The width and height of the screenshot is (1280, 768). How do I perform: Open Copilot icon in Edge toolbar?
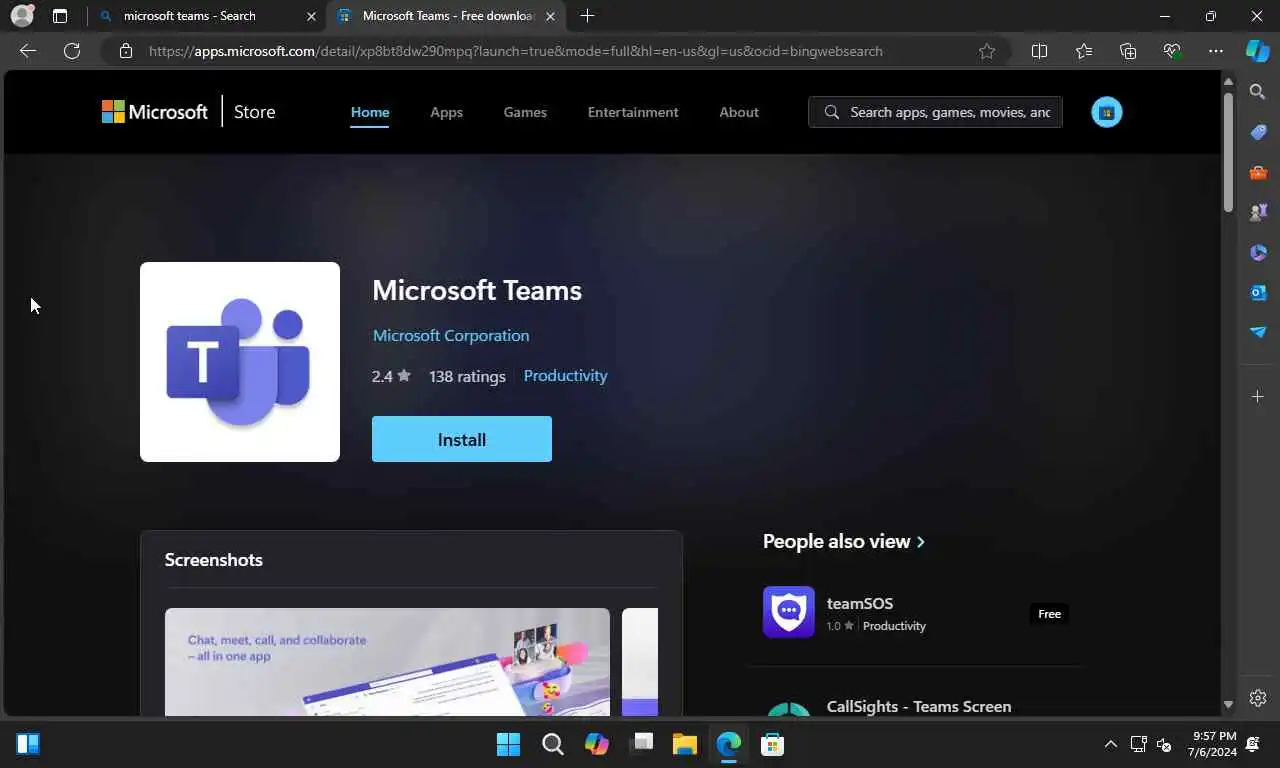pos(1258,51)
